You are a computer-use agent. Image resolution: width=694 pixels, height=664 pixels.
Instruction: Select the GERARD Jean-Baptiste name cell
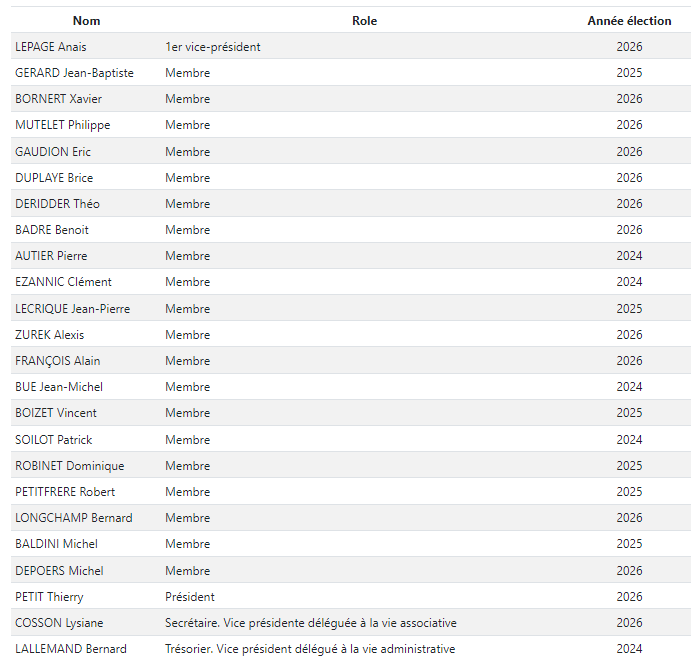point(74,73)
